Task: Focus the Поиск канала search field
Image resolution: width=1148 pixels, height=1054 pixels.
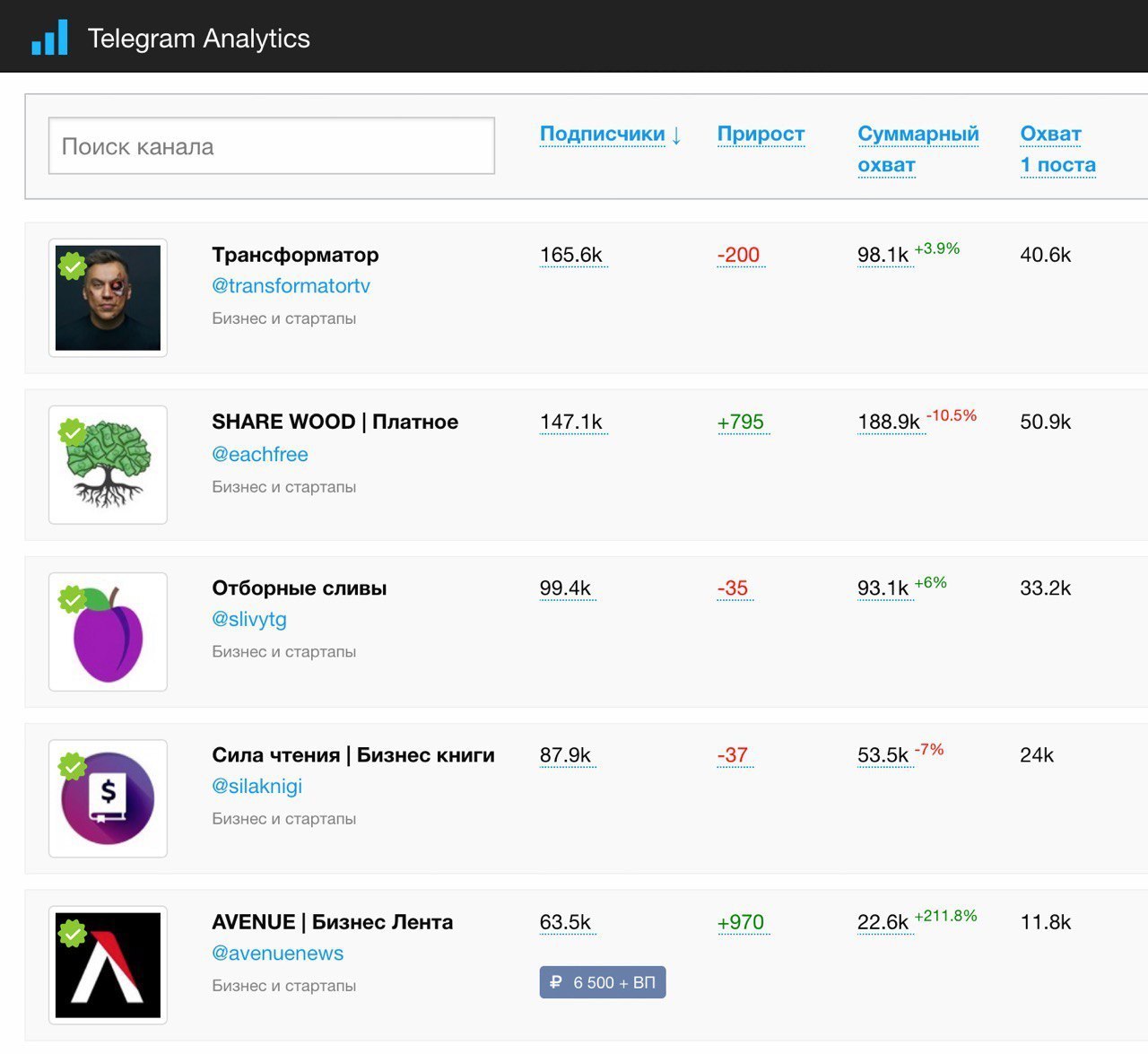Action: (271, 146)
